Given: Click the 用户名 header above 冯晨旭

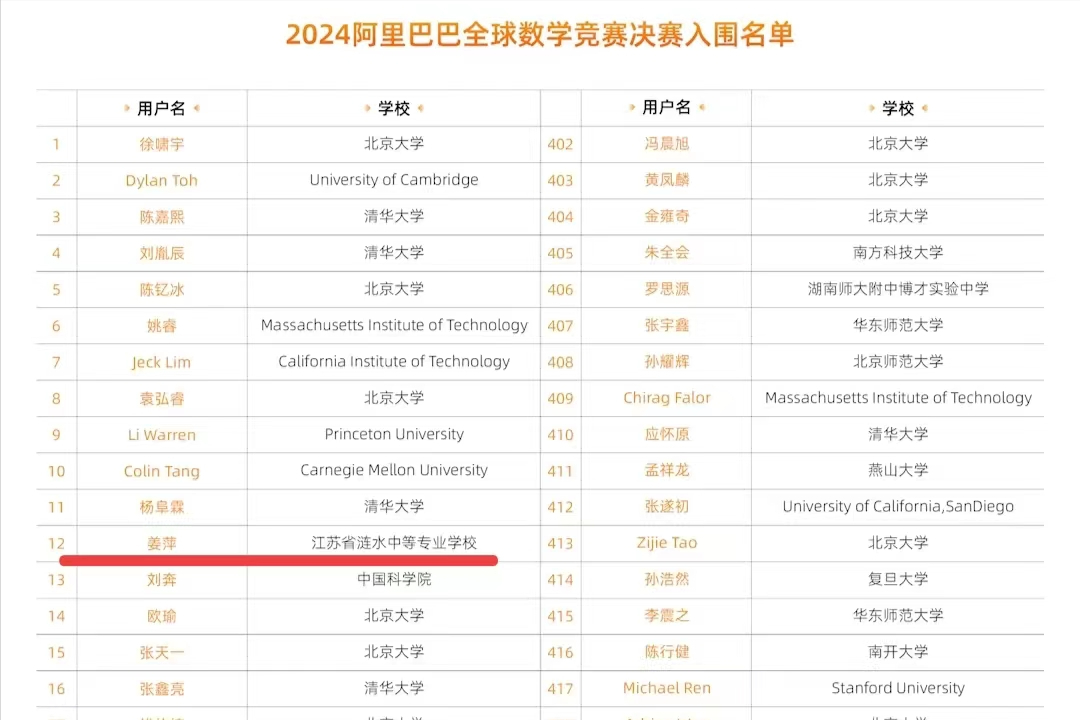Looking at the screenshot, I should click(x=666, y=108).
